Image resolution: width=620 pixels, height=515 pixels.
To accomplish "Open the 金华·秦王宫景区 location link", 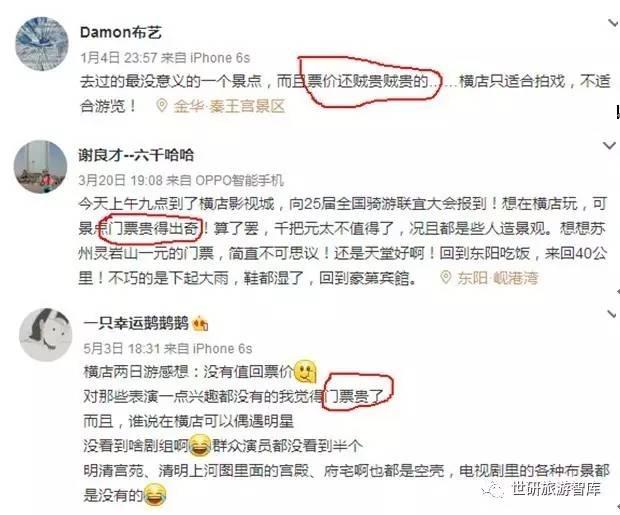I will pyautogui.click(x=229, y=106).
